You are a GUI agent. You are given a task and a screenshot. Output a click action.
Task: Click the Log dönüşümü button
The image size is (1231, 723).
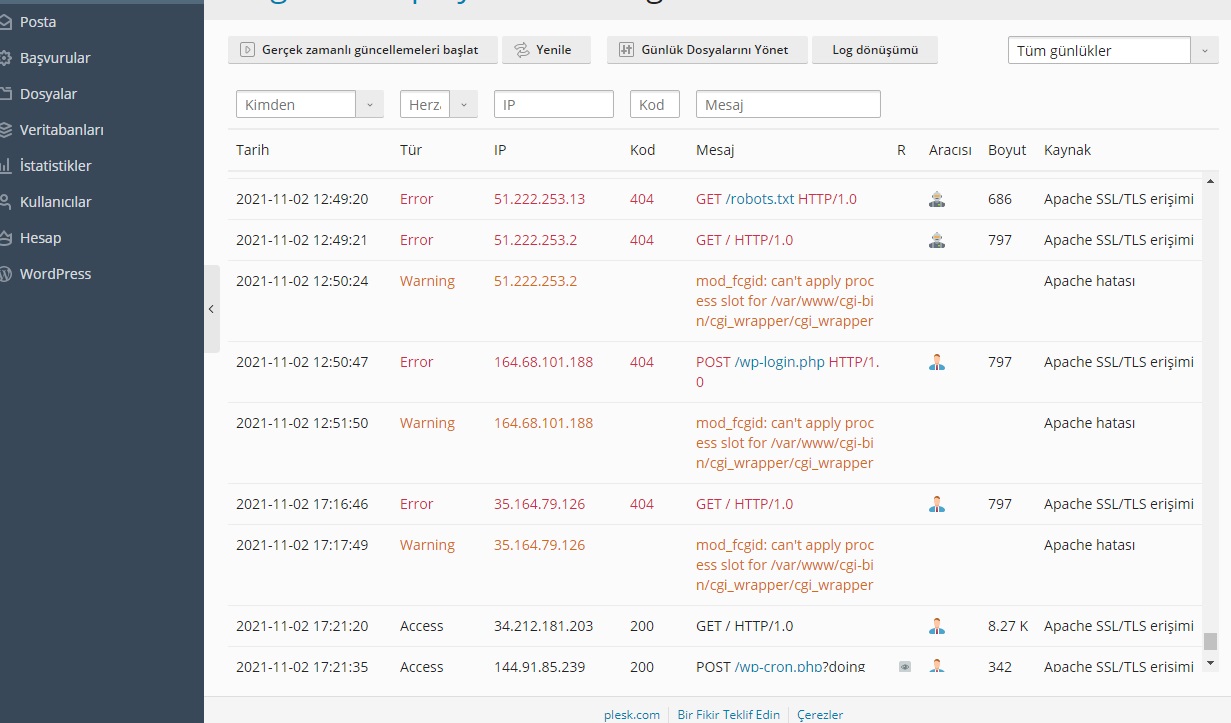[x=875, y=50]
